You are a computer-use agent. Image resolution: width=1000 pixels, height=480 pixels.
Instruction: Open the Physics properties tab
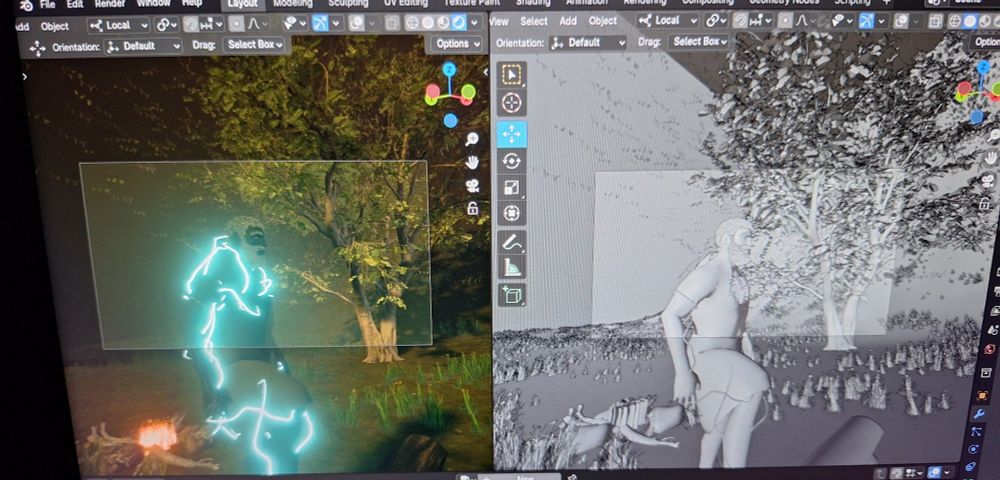(x=974, y=449)
